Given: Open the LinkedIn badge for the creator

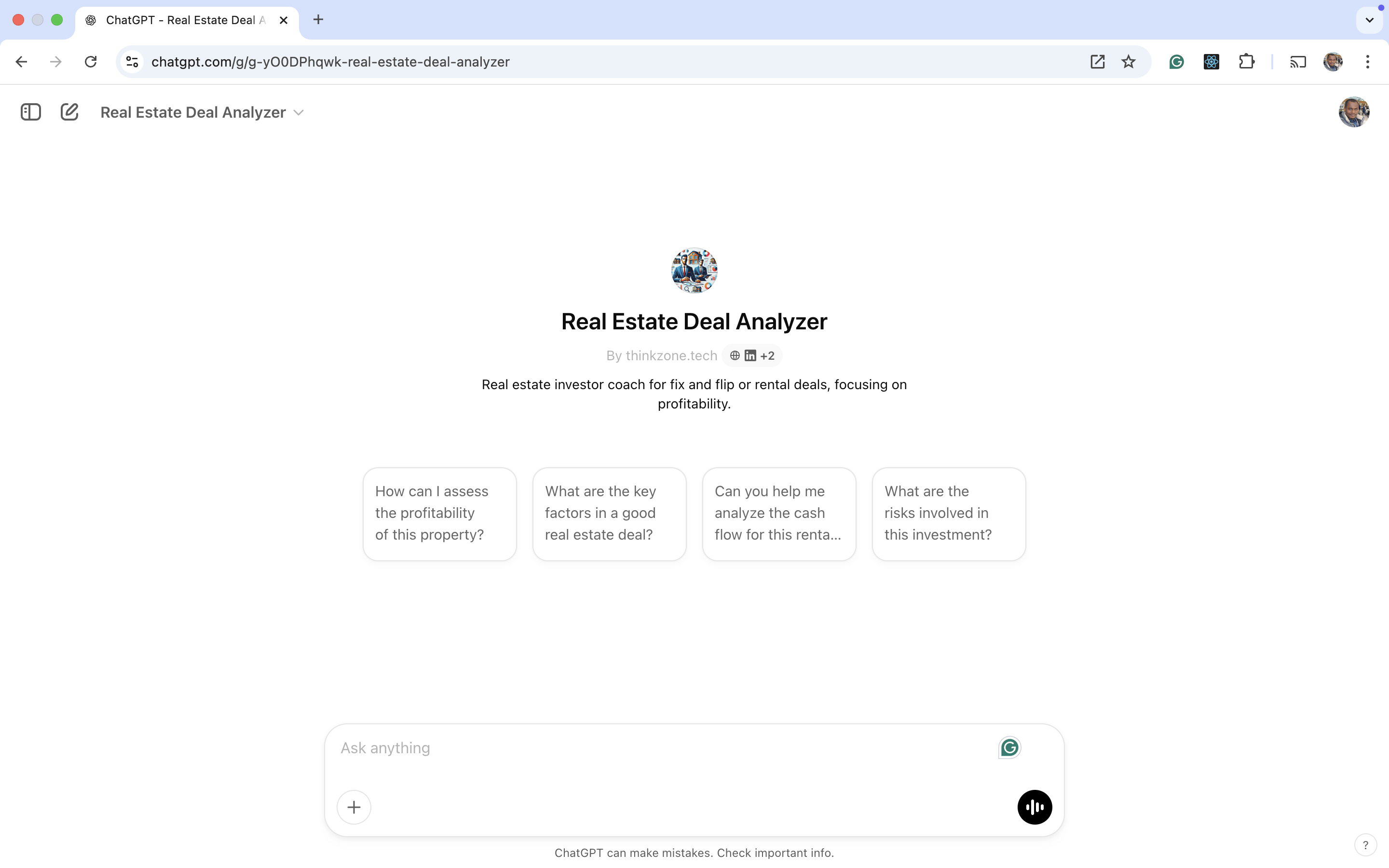Looking at the screenshot, I should pyautogui.click(x=749, y=355).
